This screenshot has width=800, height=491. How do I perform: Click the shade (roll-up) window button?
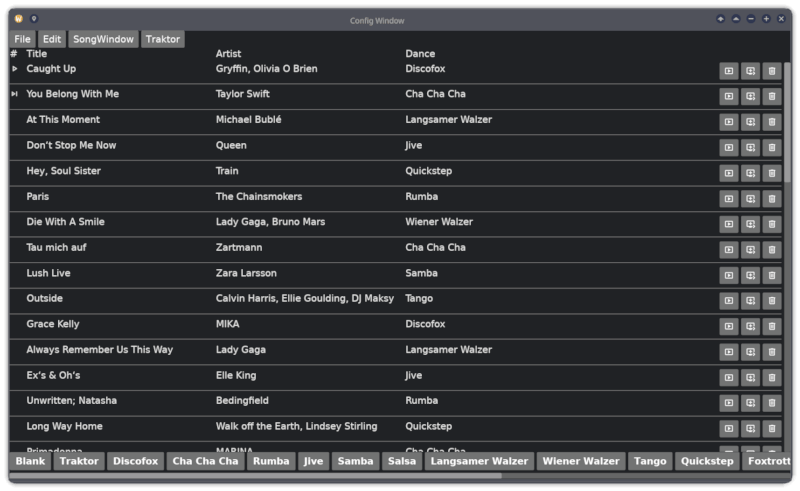click(x=736, y=19)
